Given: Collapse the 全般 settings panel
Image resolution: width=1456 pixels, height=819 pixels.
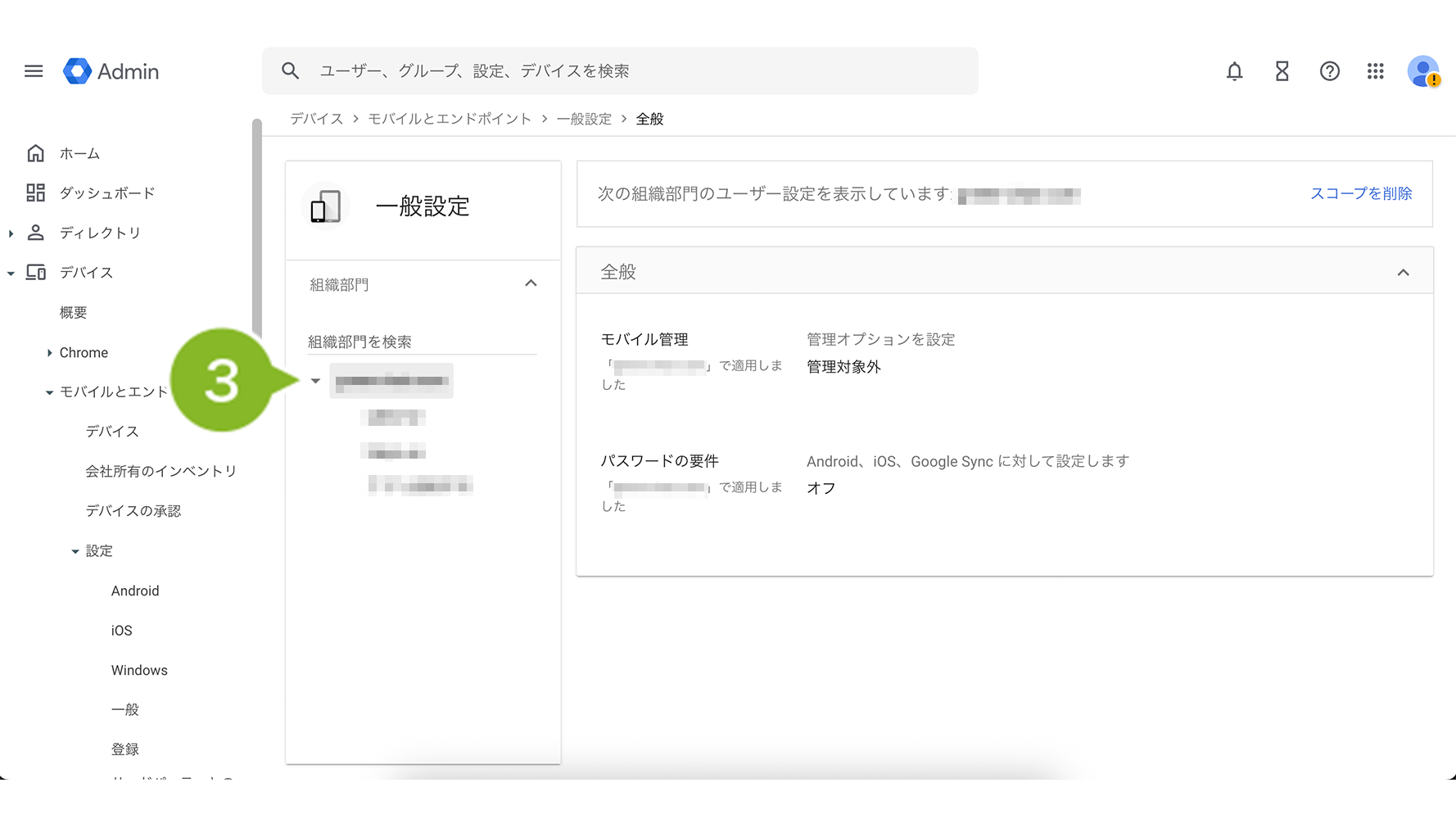Looking at the screenshot, I should click(x=1403, y=272).
